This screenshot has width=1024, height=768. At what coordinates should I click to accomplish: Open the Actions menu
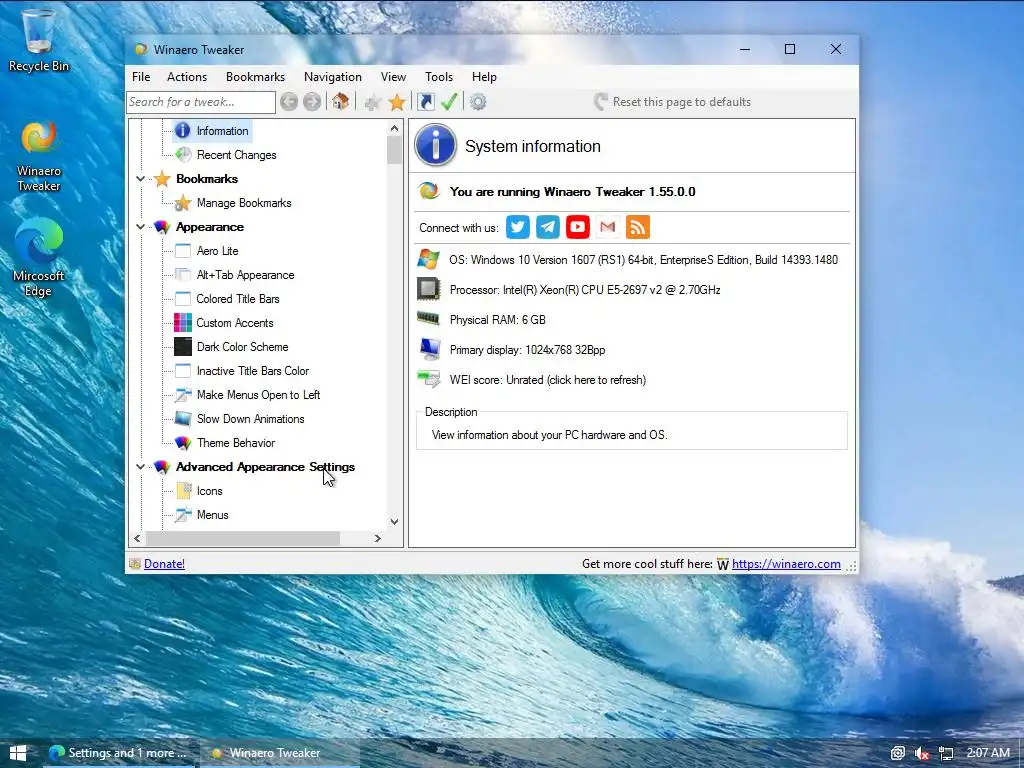pyautogui.click(x=187, y=77)
